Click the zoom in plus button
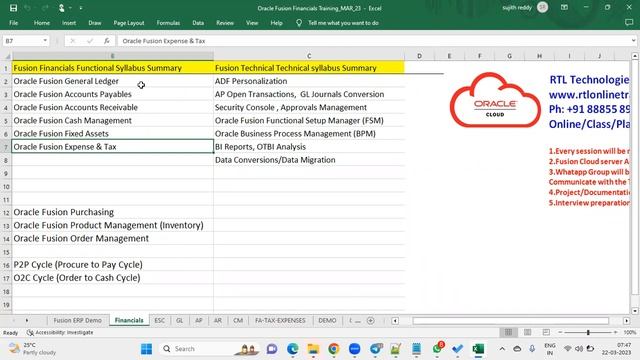 pyautogui.click(x=616, y=332)
